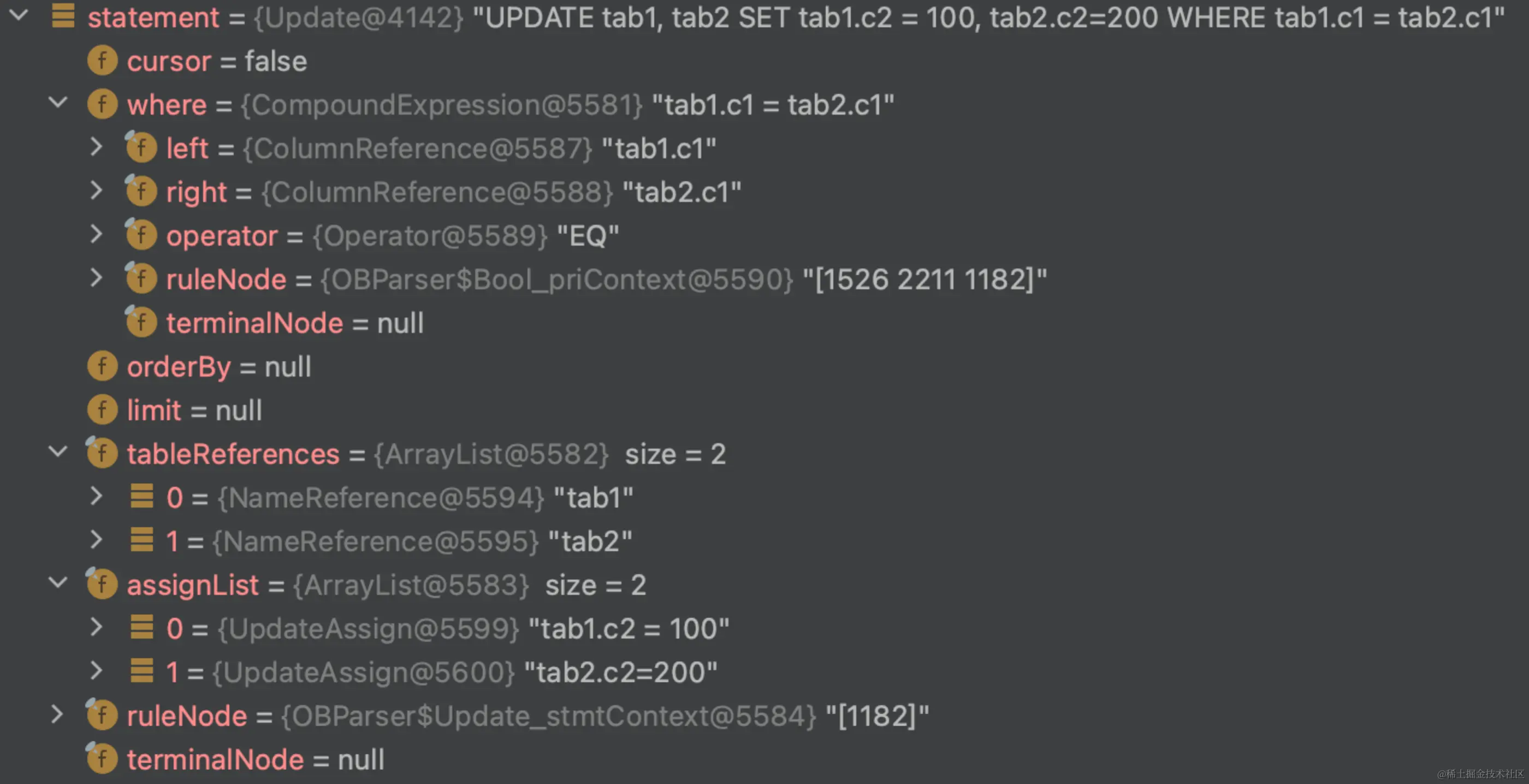Click the list icon of NameReference tab1
1529x784 pixels.
click(142, 497)
